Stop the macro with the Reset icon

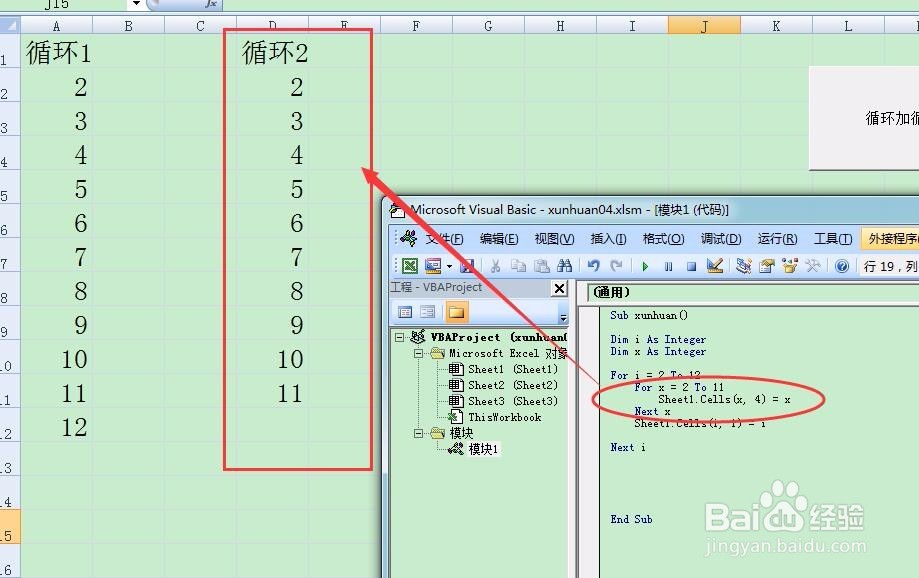click(x=692, y=264)
